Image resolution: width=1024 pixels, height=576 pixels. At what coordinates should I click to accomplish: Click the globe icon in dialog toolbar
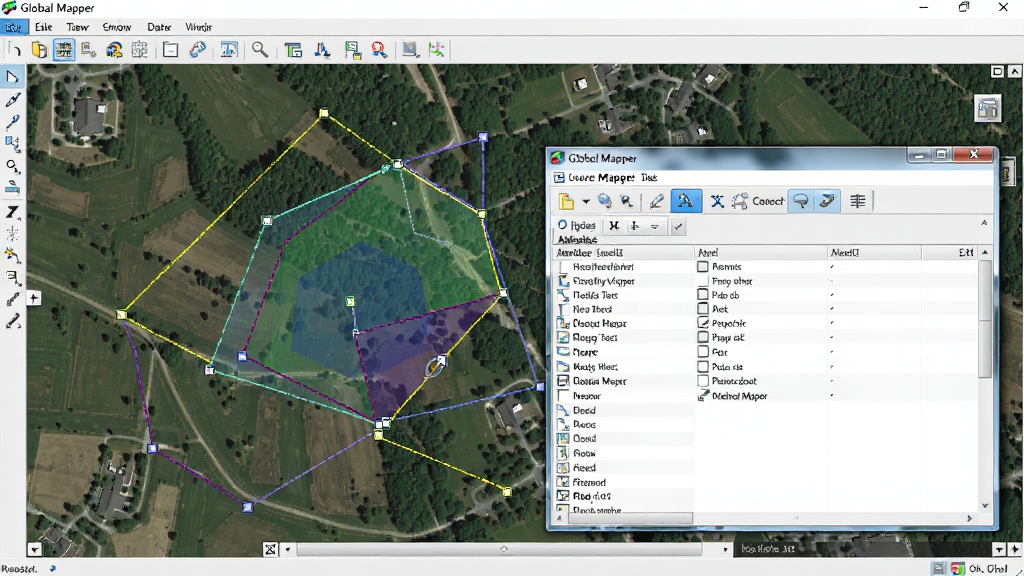click(605, 201)
